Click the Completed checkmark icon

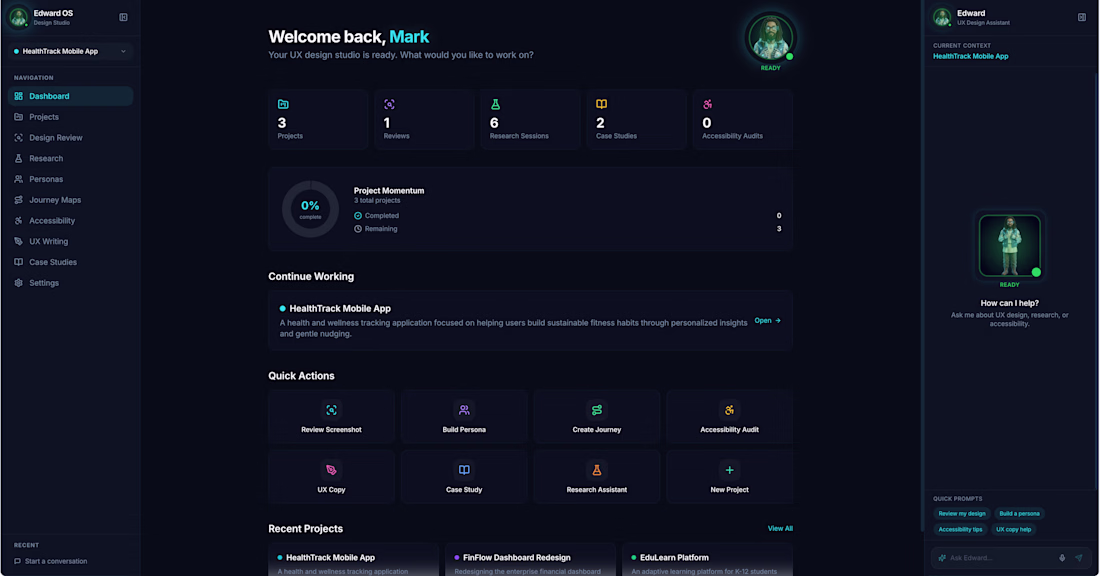[x=358, y=216]
